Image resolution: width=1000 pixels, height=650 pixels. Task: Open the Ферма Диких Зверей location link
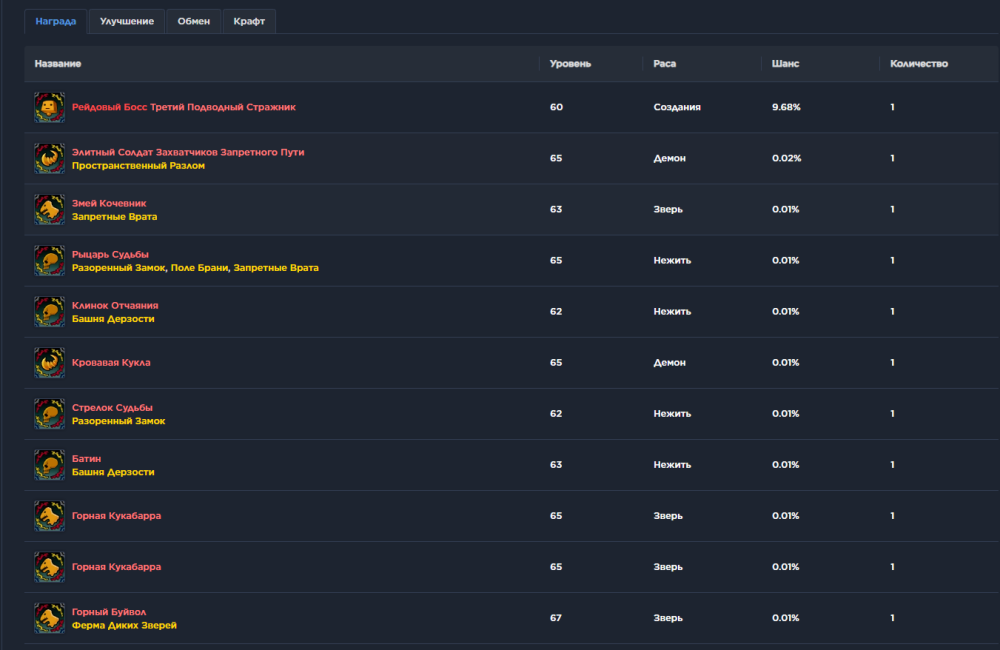pyautogui.click(x=124, y=625)
